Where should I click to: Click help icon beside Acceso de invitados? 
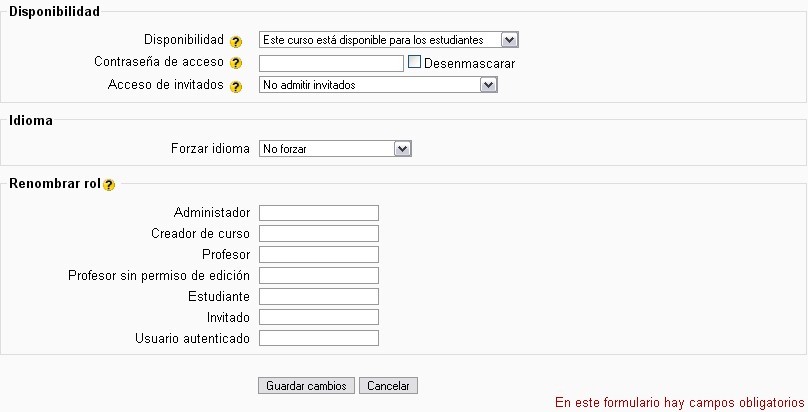236,87
